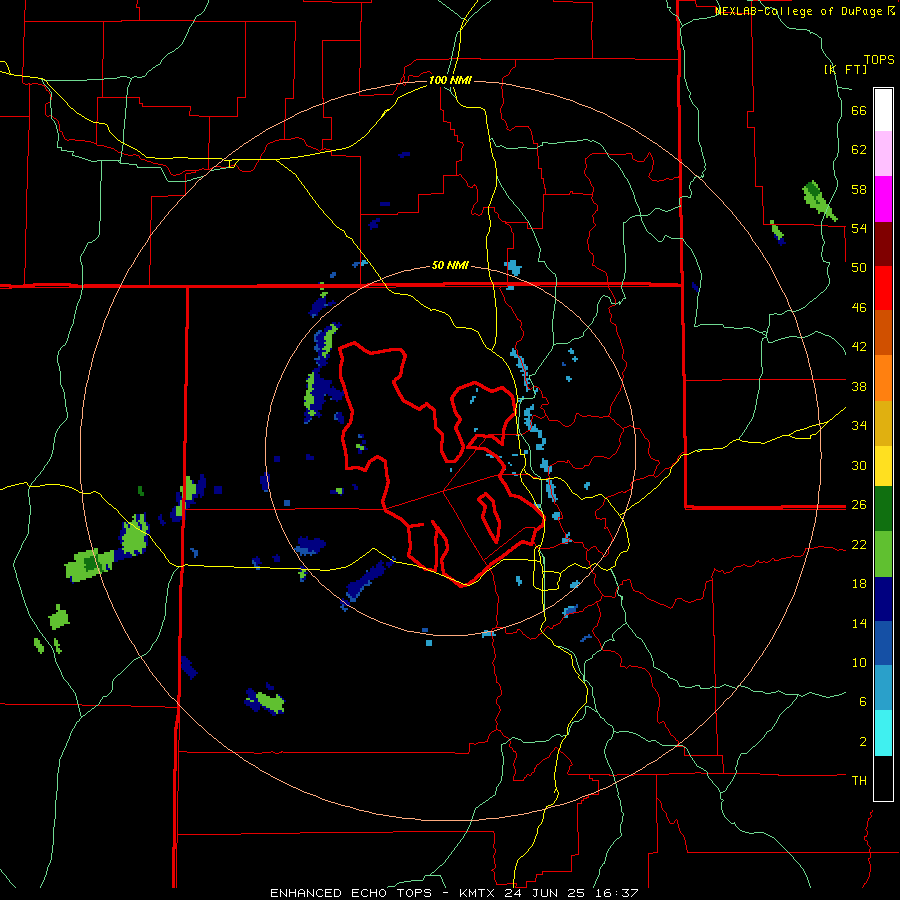Image resolution: width=900 pixels, height=900 pixels.
Task: Select the bright red legend color band
Action: point(883,288)
